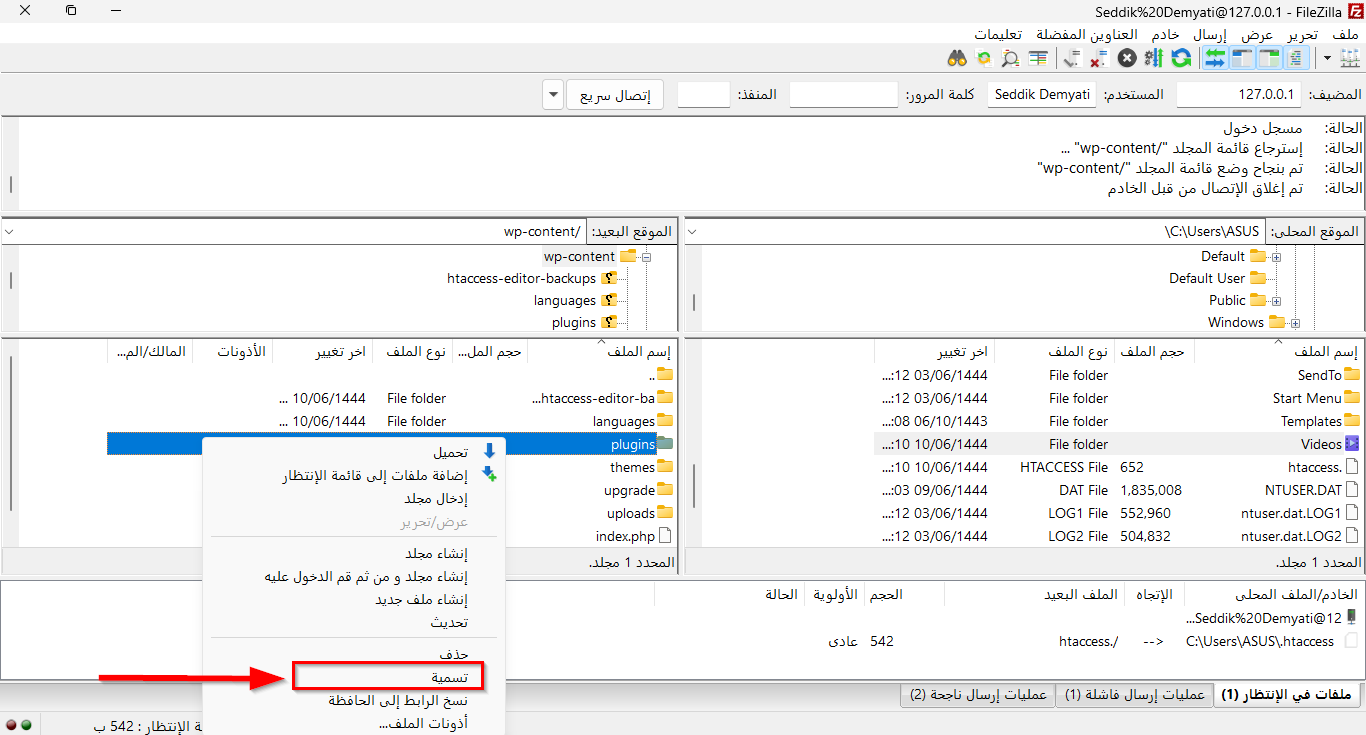This screenshot has width=1366, height=735.
Task: Expand the Windows folder tree node
Action: pos(1295,323)
